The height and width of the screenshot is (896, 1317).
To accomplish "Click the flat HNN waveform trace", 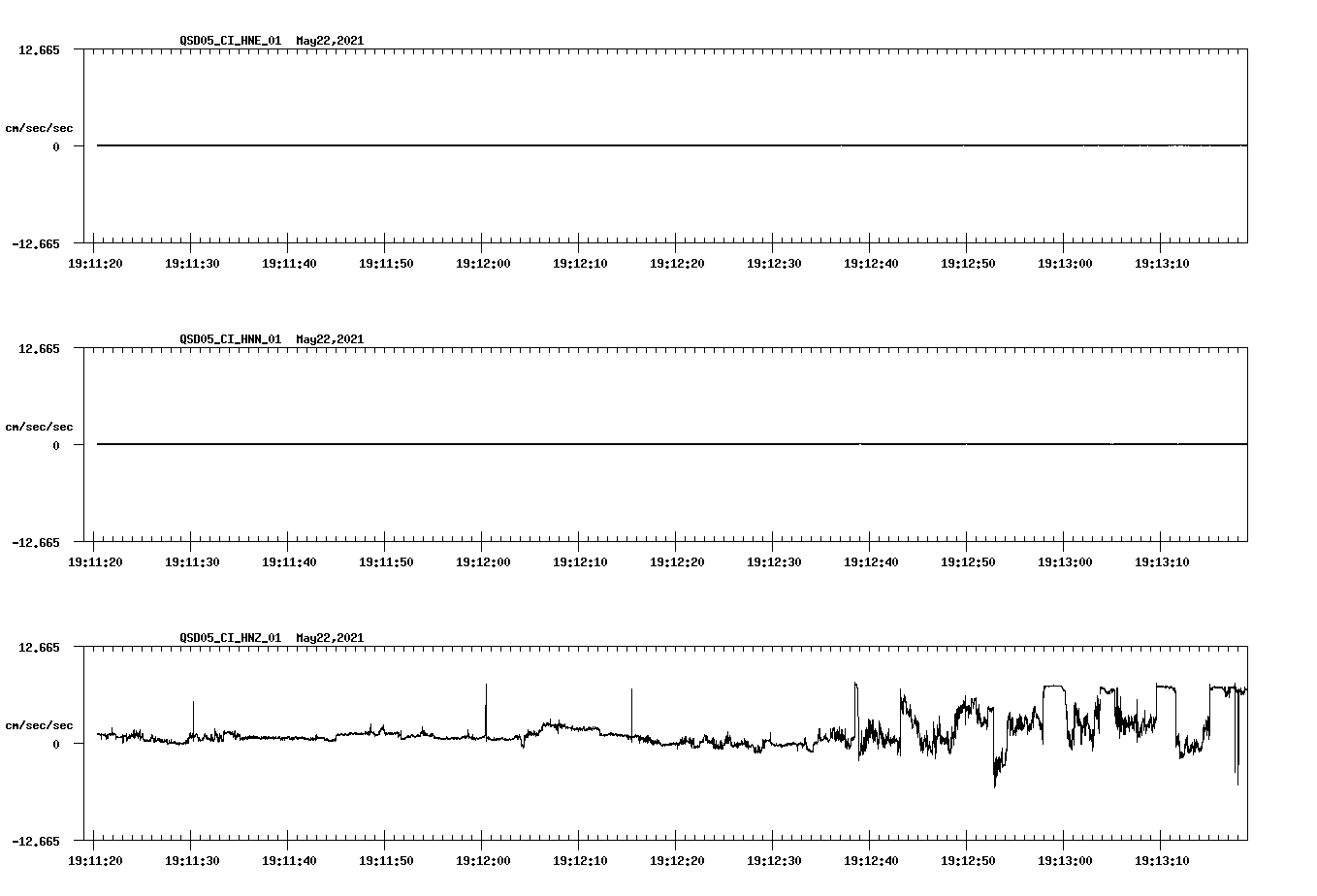I will [582, 444].
